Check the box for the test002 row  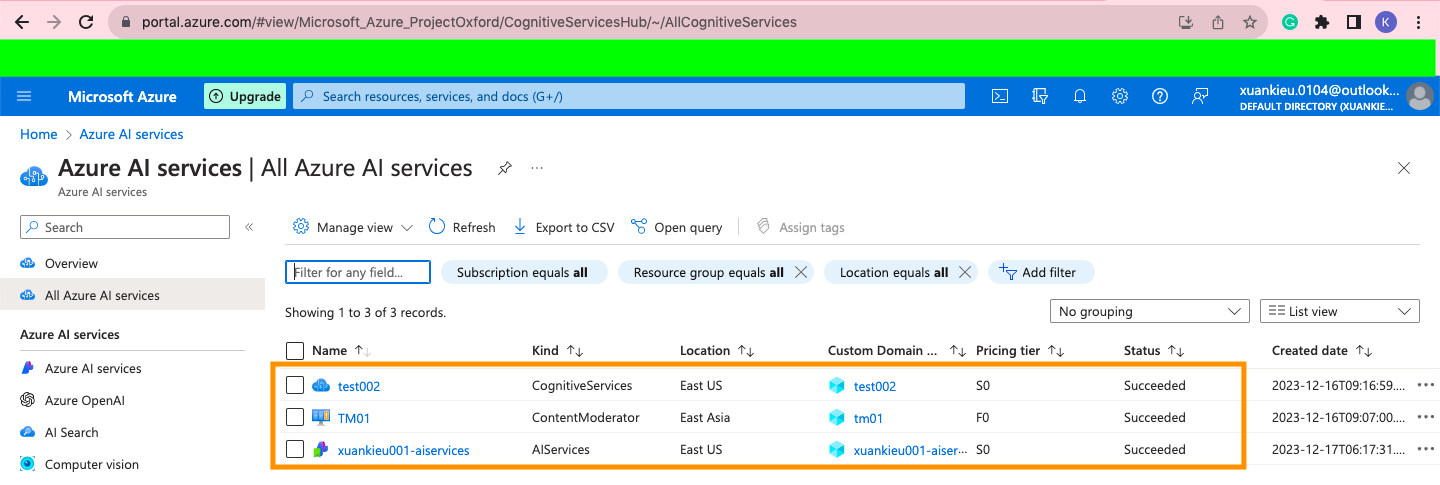[295, 385]
